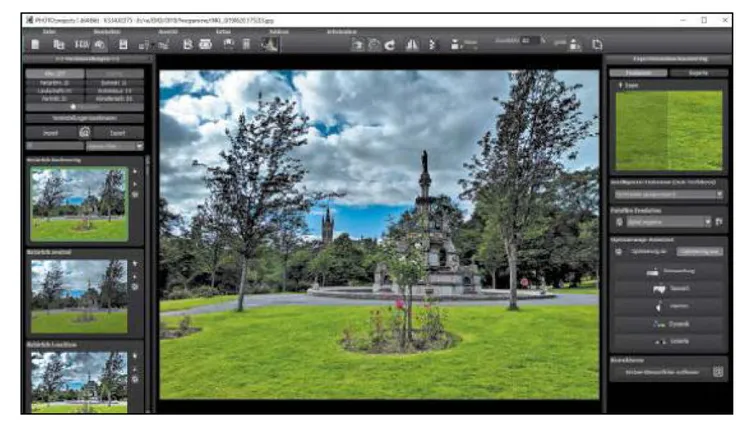The image size is (750, 421).
Task: Switch to the Experte tab
Action: point(698,73)
